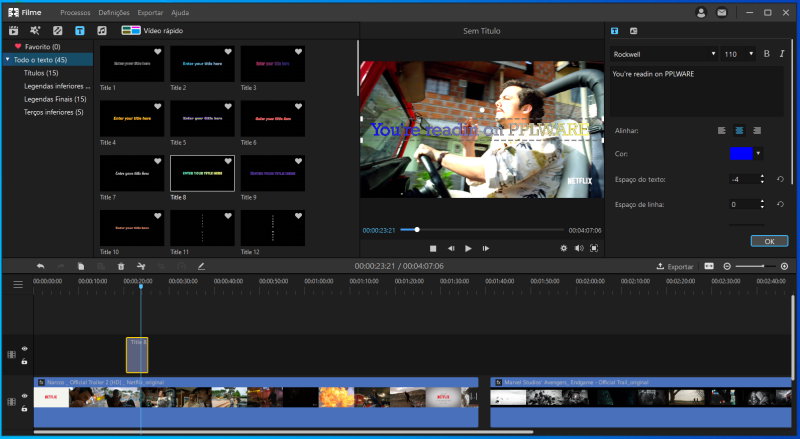Switch to the second properties tab icon
Viewport: 800px width, 439px height.
click(x=634, y=31)
